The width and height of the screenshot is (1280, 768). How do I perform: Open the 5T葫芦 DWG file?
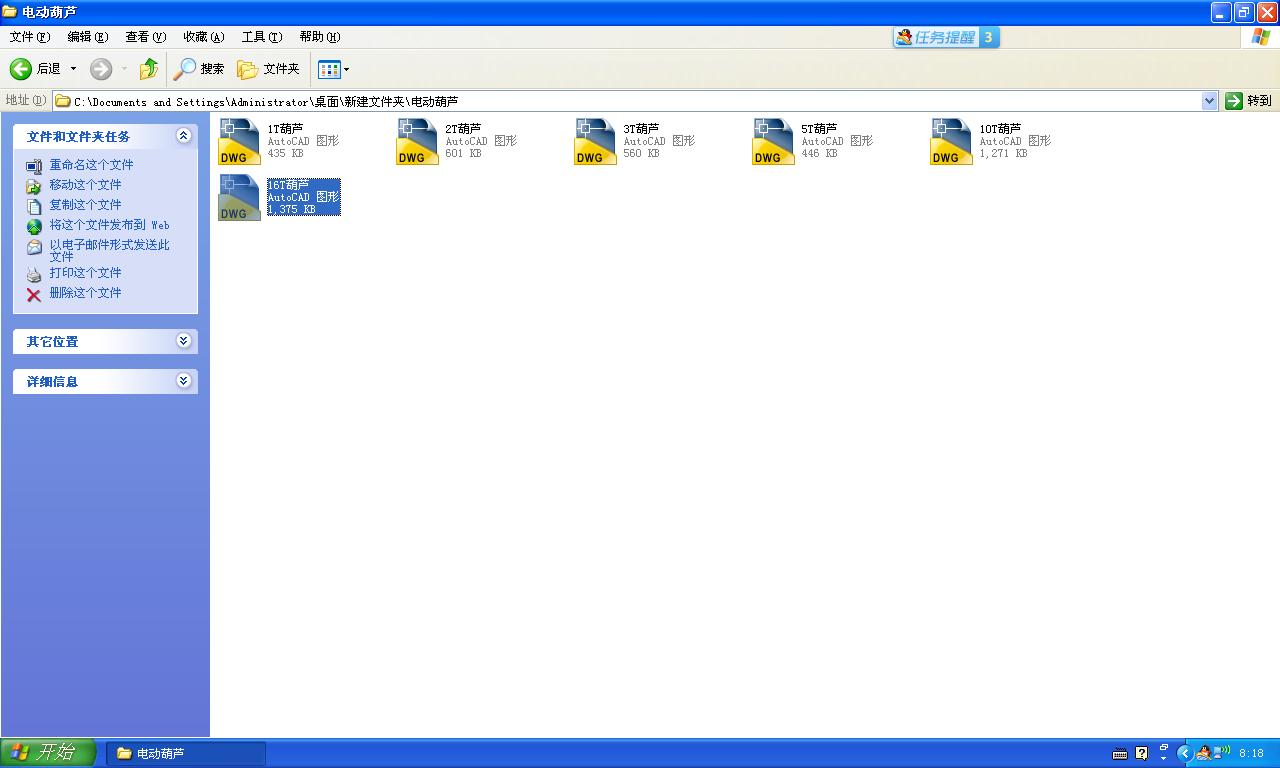click(772, 140)
